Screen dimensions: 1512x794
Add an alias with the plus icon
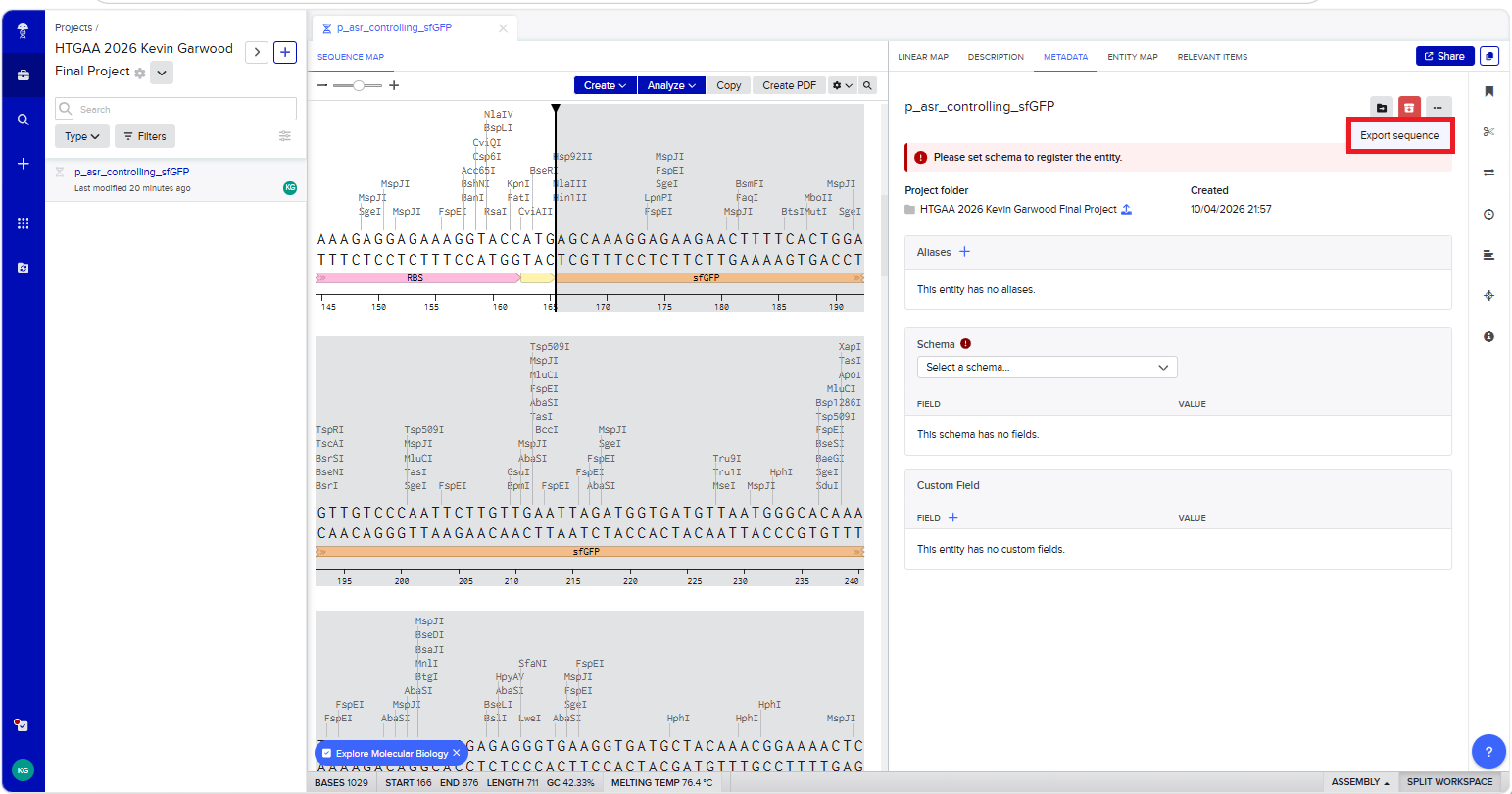click(x=964, y=252)
